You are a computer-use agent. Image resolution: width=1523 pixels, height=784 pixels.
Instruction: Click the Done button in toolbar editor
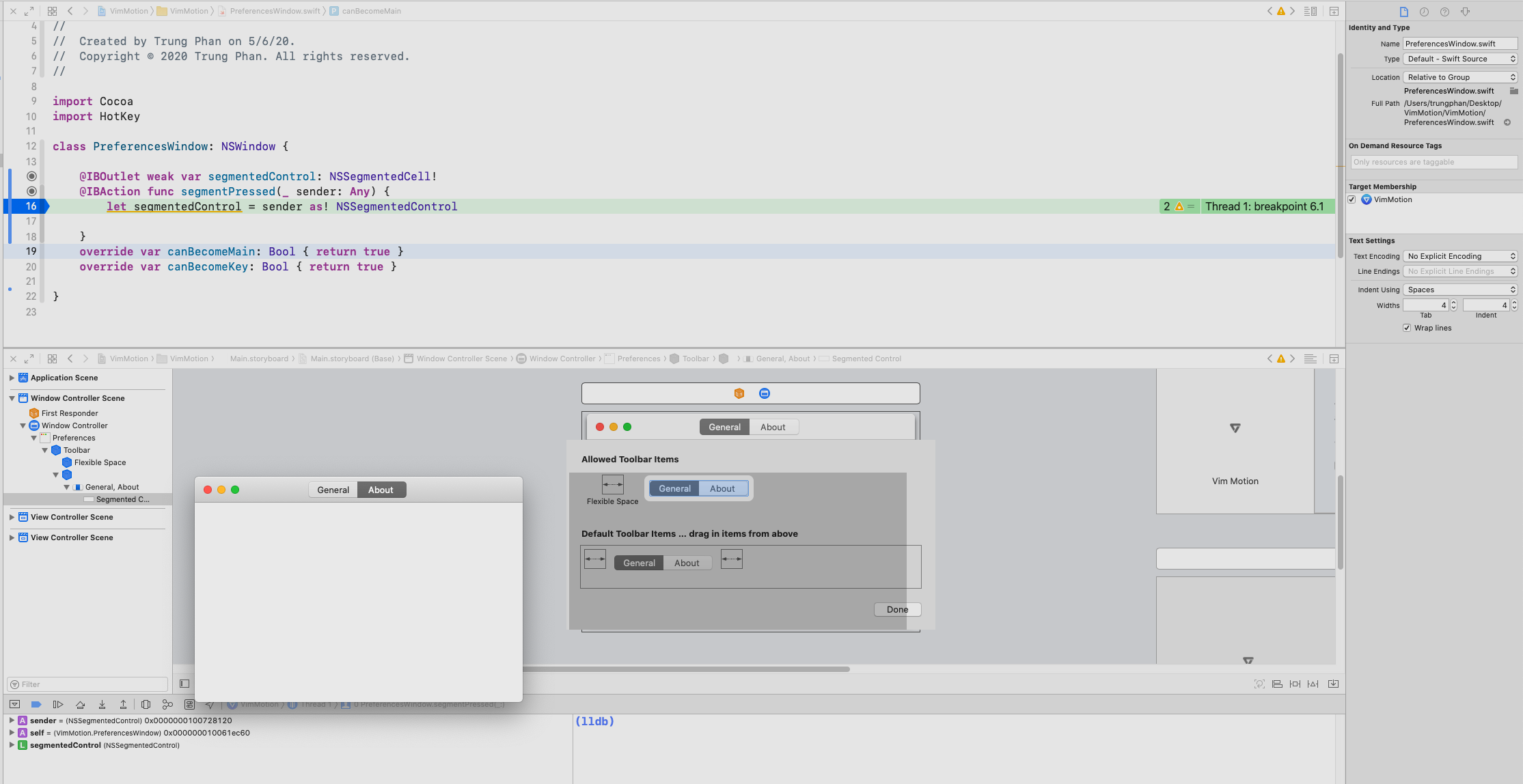897,609
